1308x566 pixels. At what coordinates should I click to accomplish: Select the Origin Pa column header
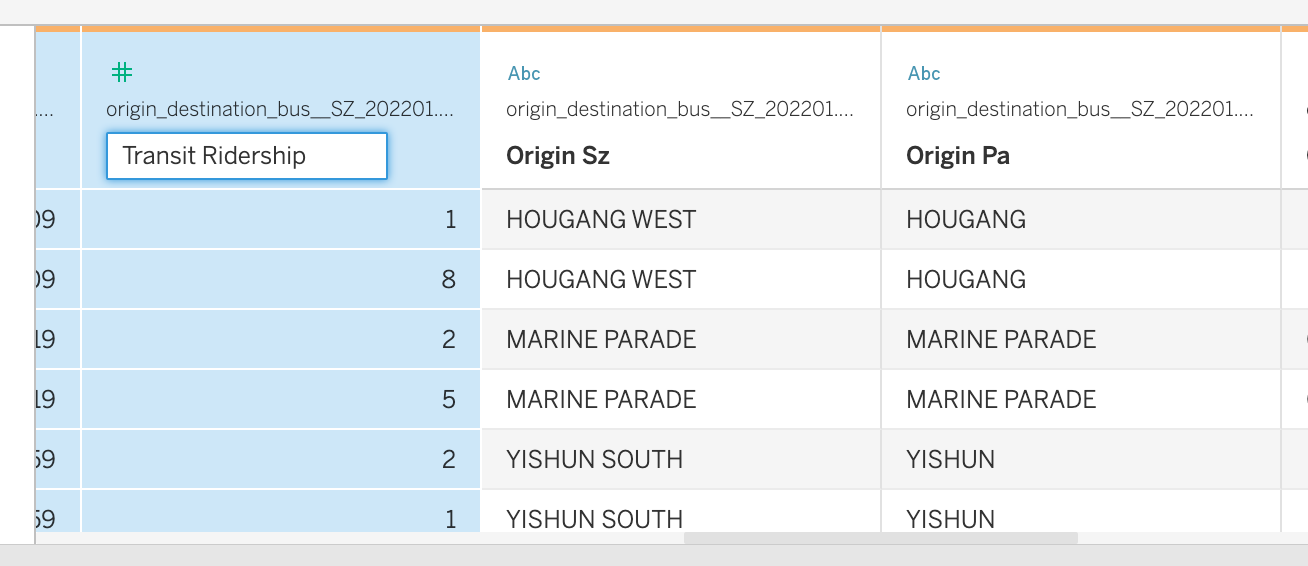click(x=958, y=156)
